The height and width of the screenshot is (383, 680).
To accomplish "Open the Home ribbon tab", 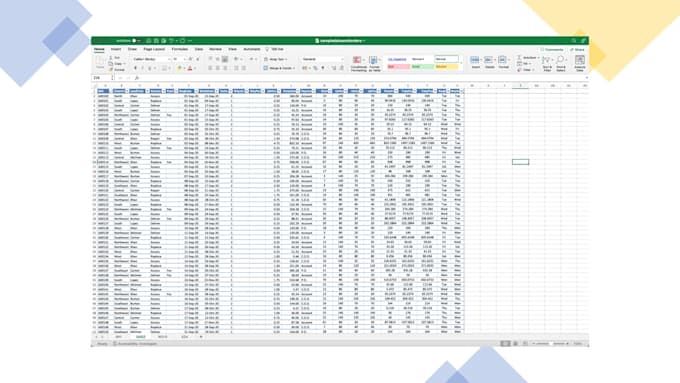I will tap(99, 49).
